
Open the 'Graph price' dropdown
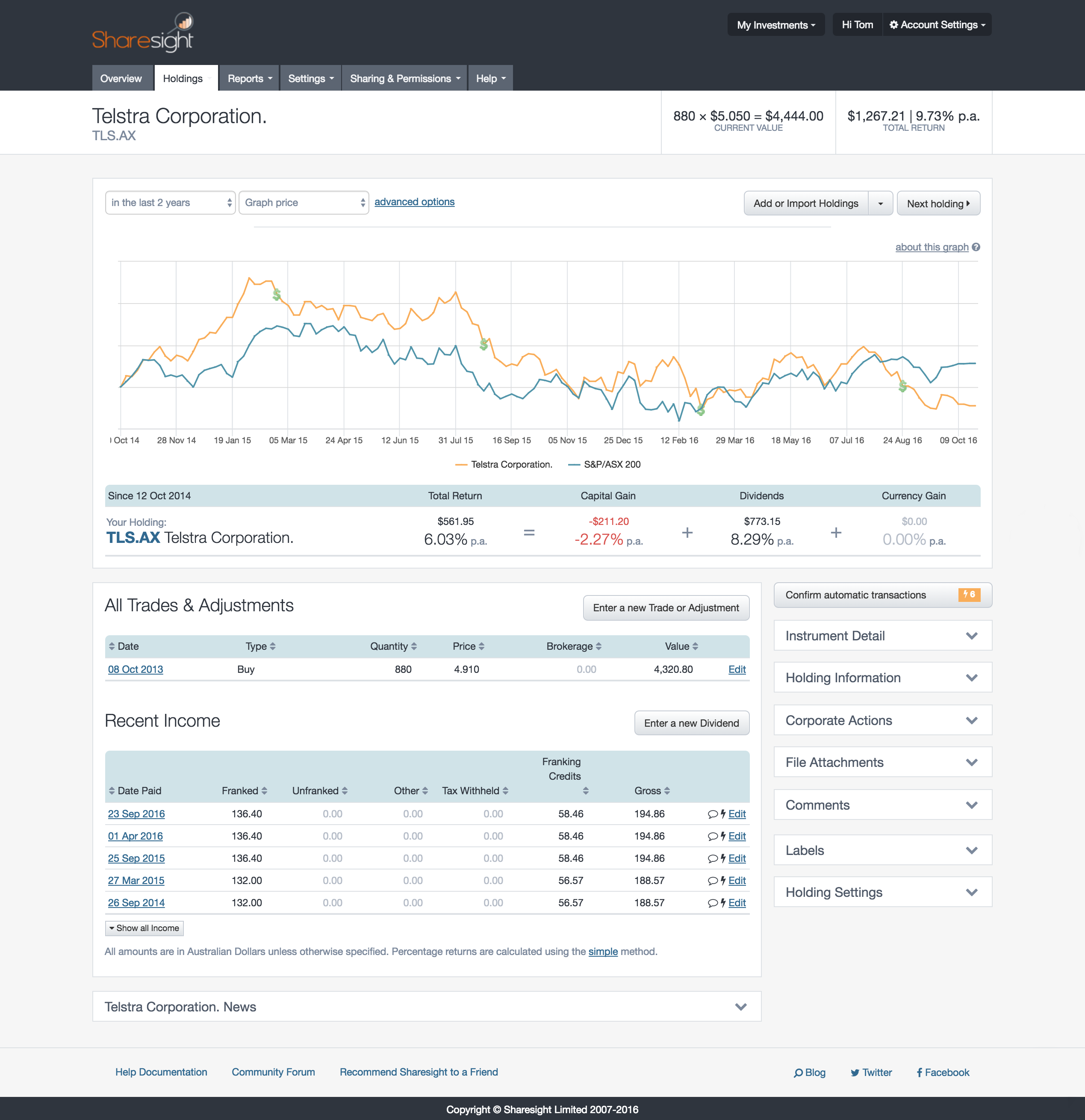point(304,202)
